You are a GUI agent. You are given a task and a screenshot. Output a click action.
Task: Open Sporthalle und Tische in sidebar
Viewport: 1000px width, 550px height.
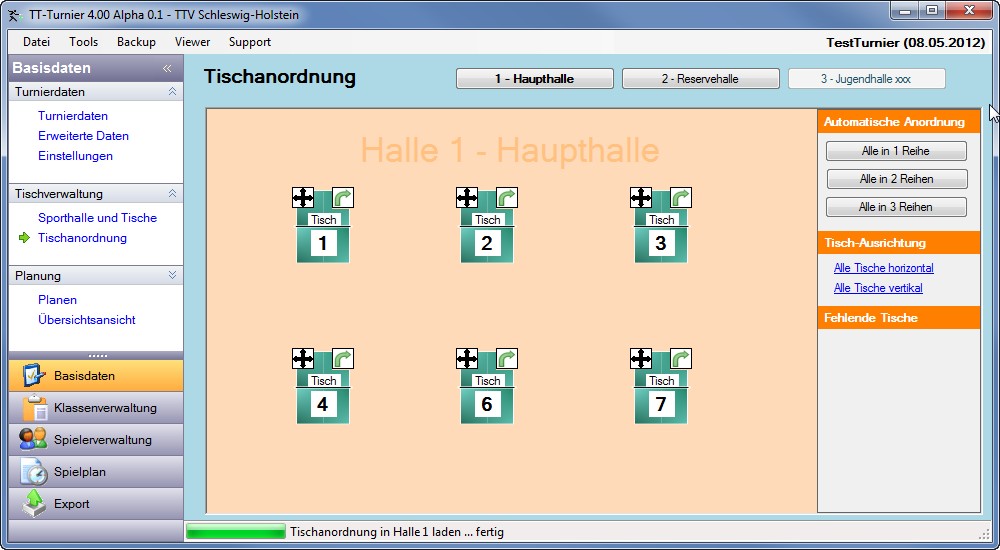click(97, 218)
